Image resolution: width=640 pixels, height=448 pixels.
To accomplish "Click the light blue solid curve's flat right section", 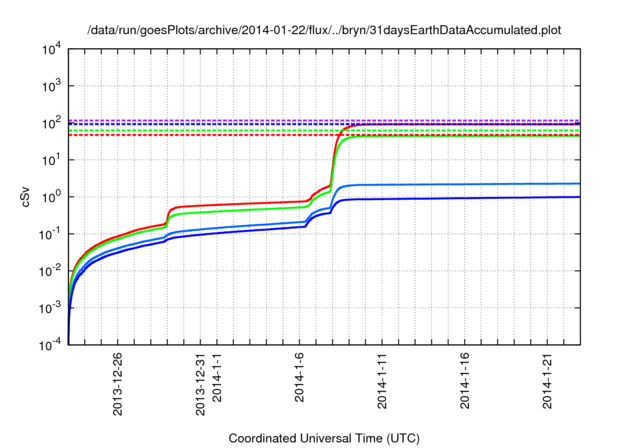I will click(x=480, y=184).
